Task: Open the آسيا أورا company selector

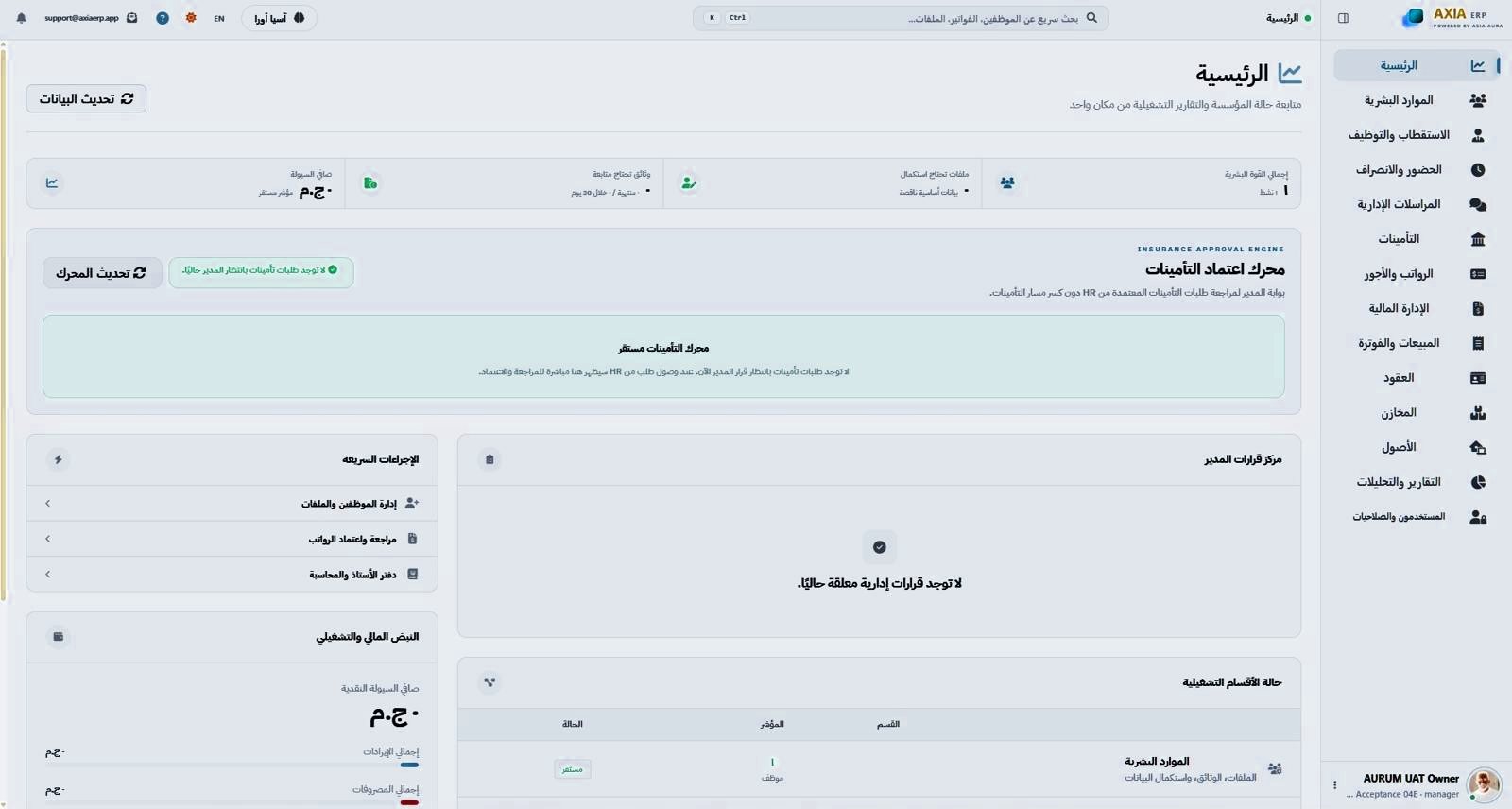Action: click(279, 18)
